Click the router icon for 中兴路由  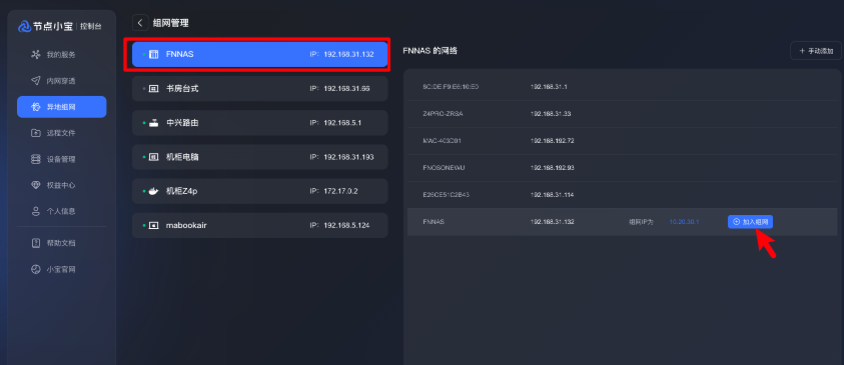(x=153, y=123)
